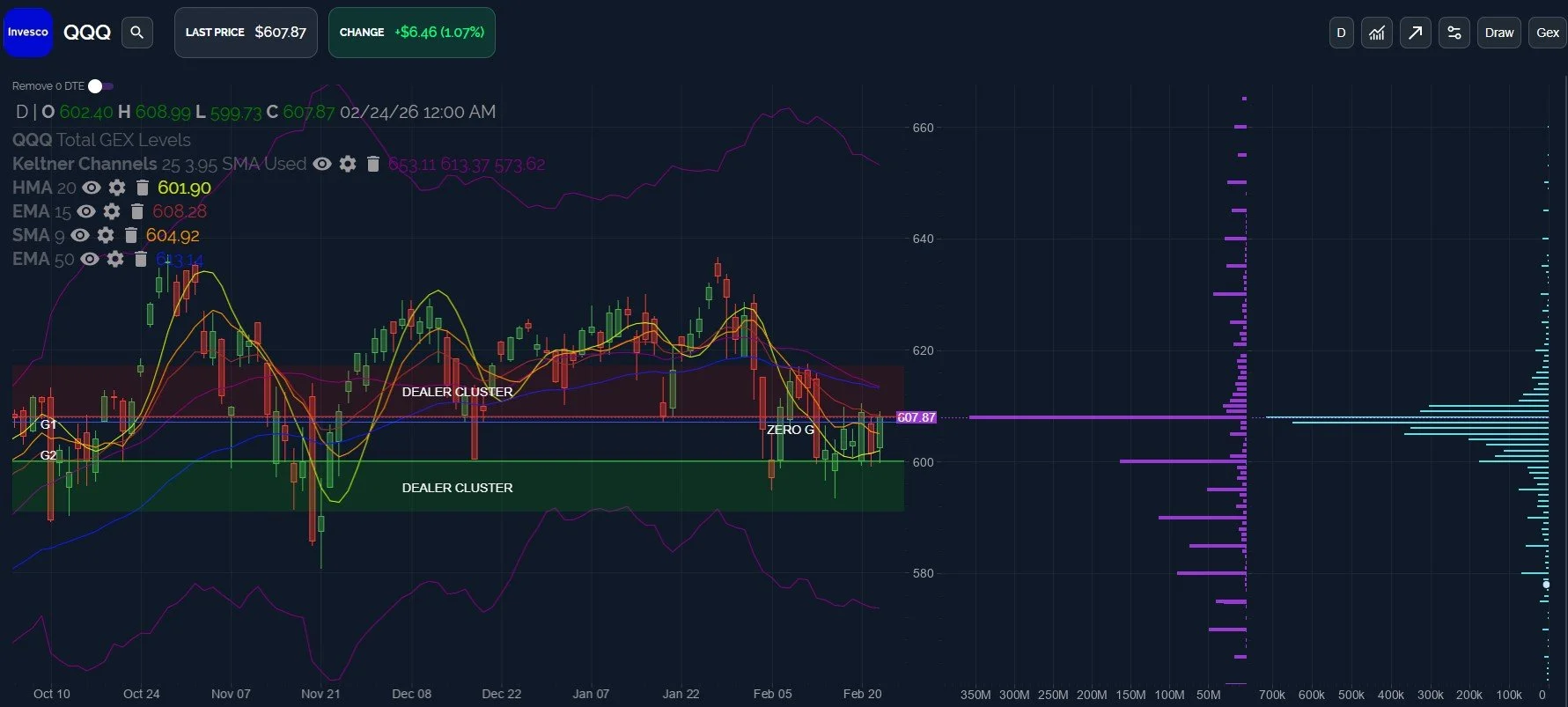Click the Nov 21 date label
The image size is (1568, 707).
[x=320, y=694]
